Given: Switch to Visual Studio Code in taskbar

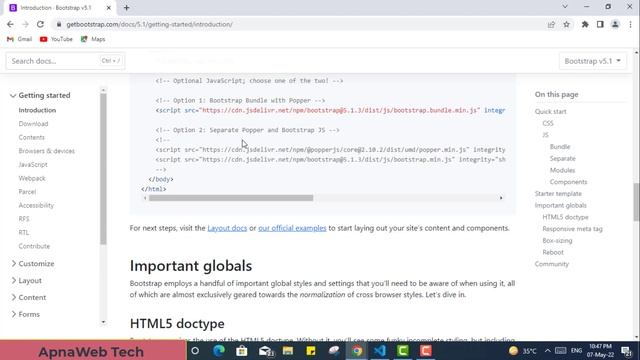Looking at the screenshot, I should click(380, 351).
